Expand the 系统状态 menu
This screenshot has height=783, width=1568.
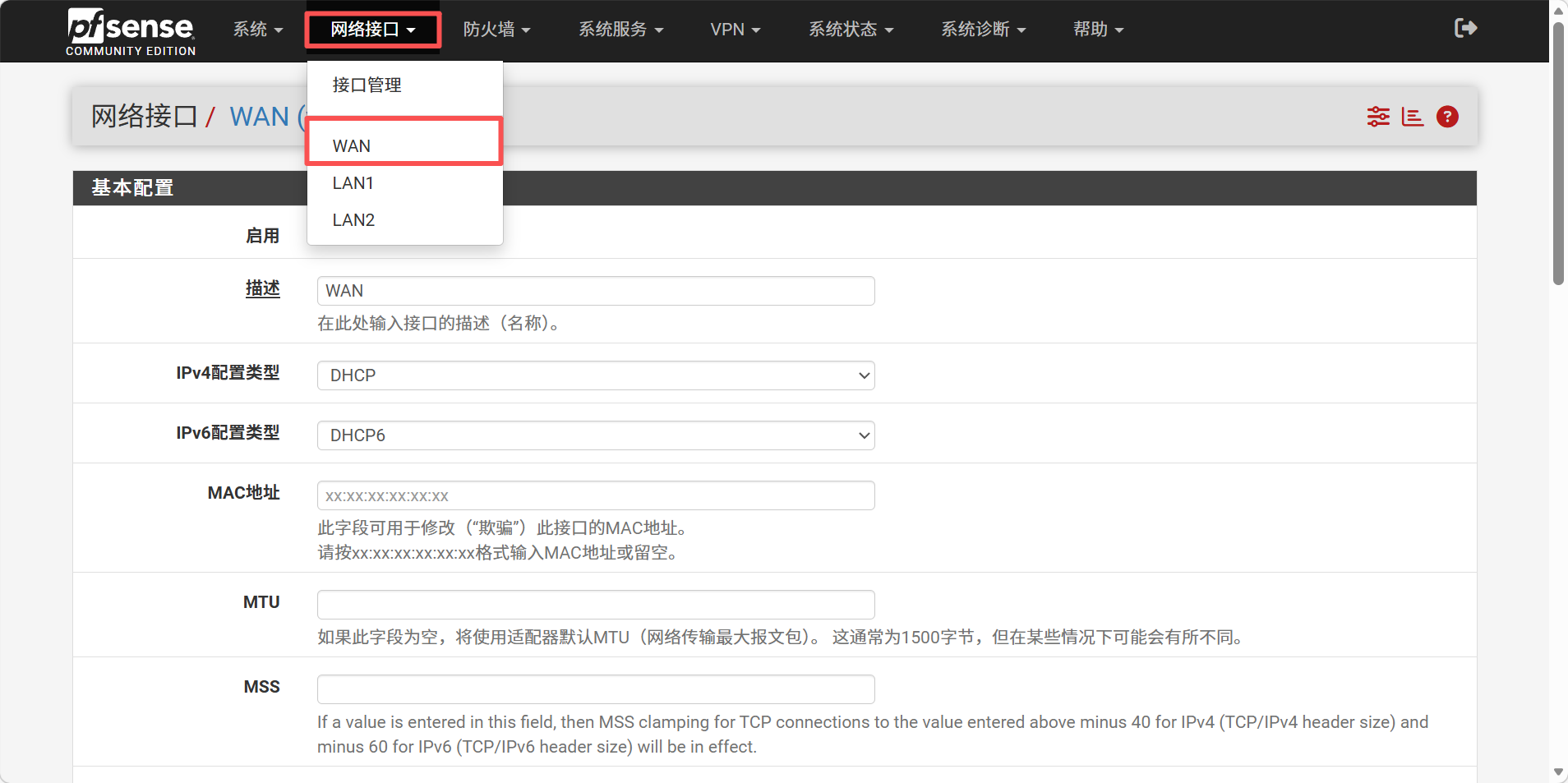coord(851,30)
